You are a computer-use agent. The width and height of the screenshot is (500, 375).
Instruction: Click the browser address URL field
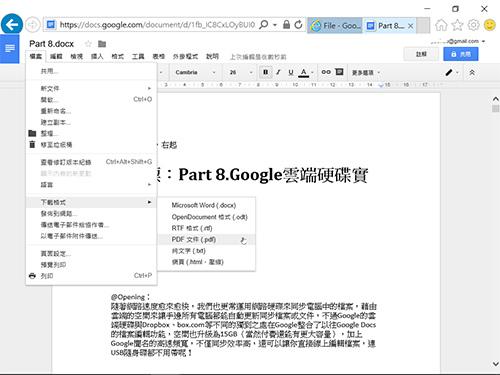pos(157,25)
